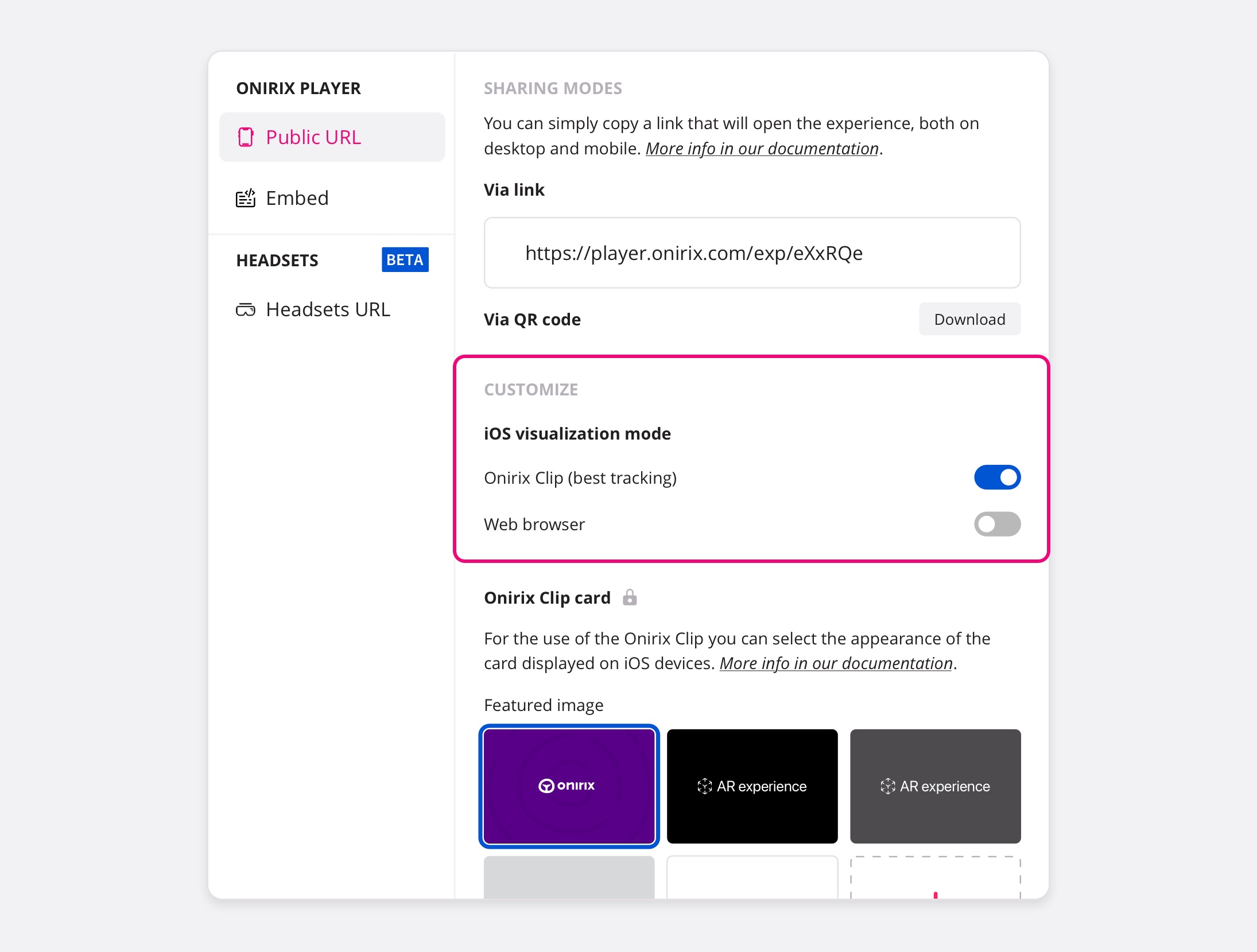
Task: Click the ONIRIX PLAYER section heading
Action: pos(298,88)
